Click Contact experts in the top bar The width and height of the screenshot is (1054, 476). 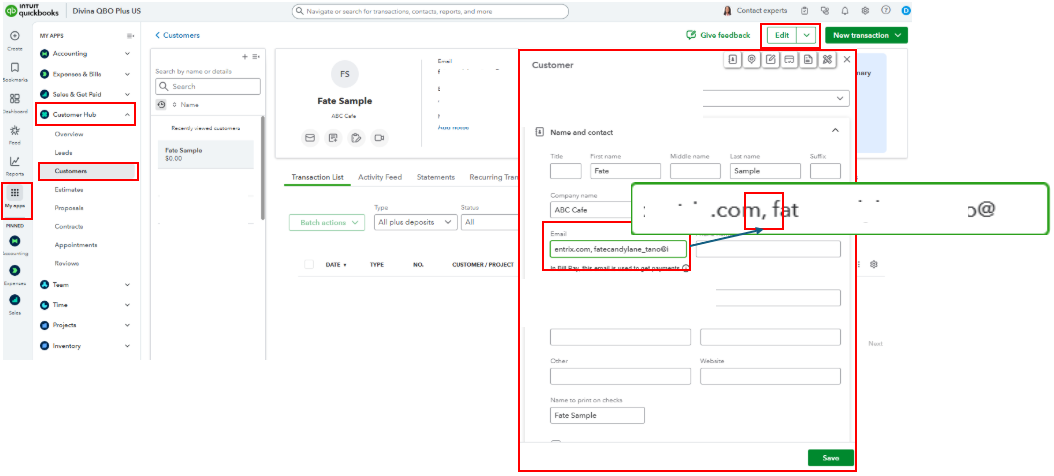click(x=756, y=11)
